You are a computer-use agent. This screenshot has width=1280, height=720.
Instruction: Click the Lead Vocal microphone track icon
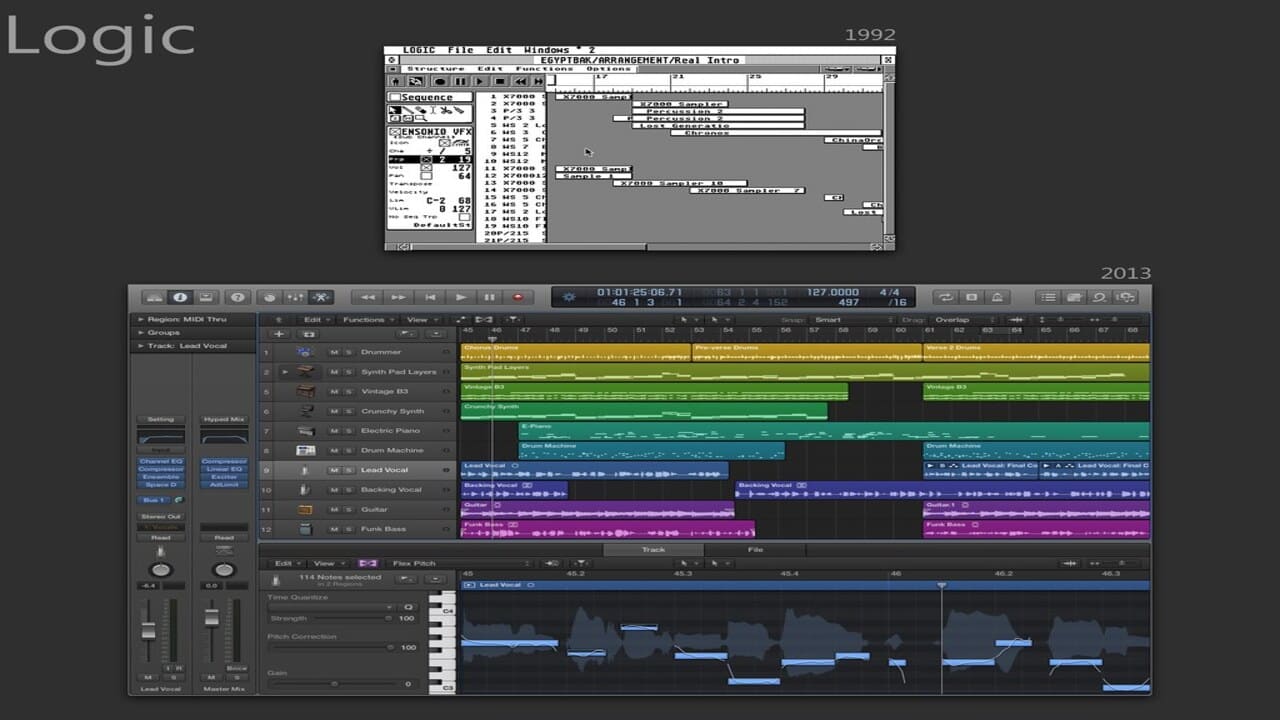(305, 470)
